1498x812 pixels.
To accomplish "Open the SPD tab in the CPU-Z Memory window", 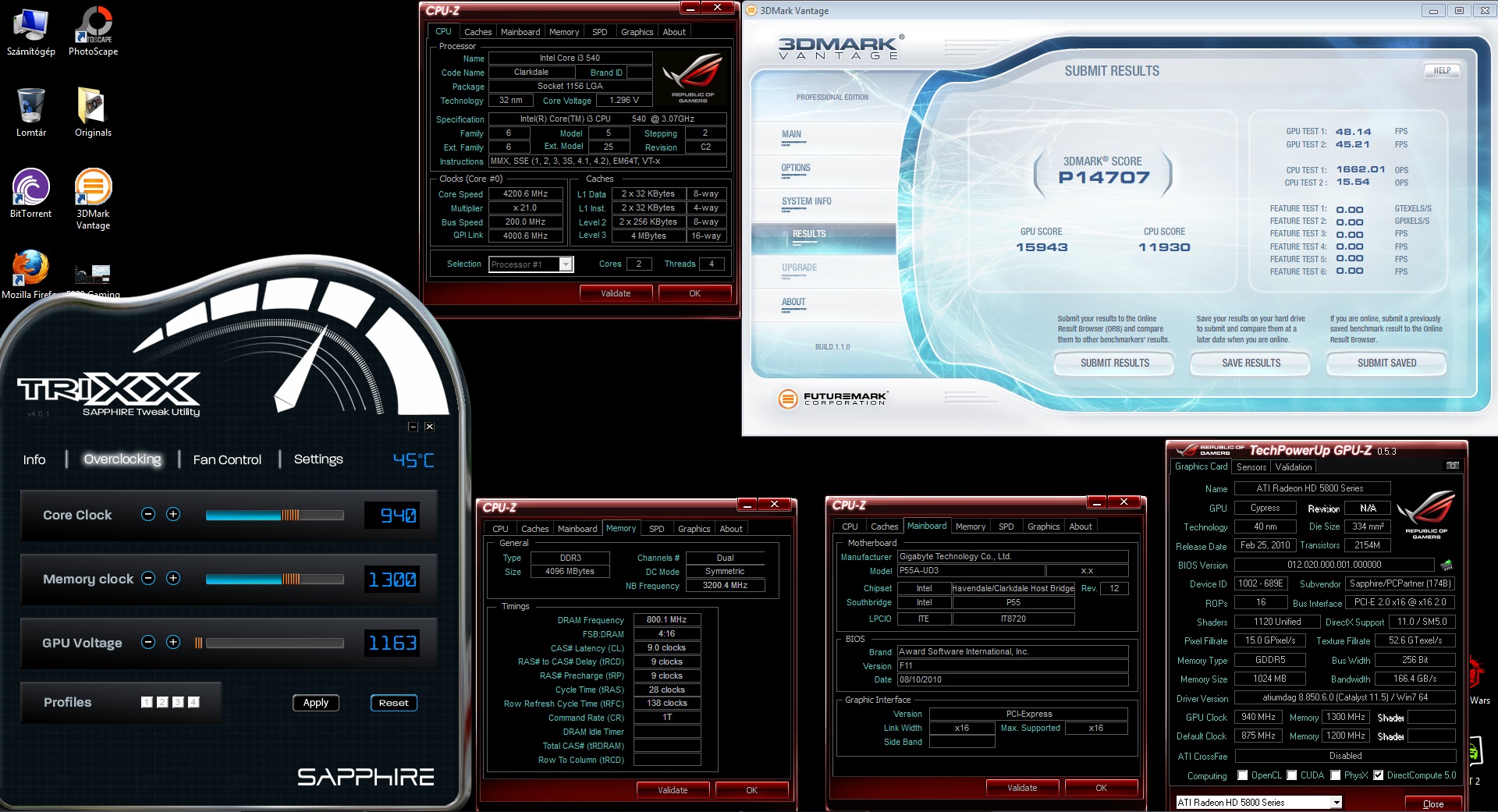I will click(657, 529).
